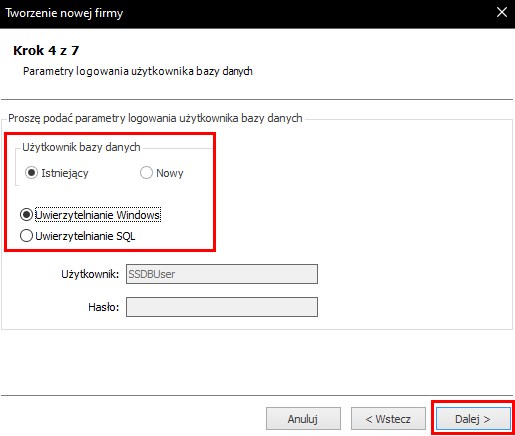Click the Nowy label text
The height and width of the screenshot is (436, 515).
[170, 173]
